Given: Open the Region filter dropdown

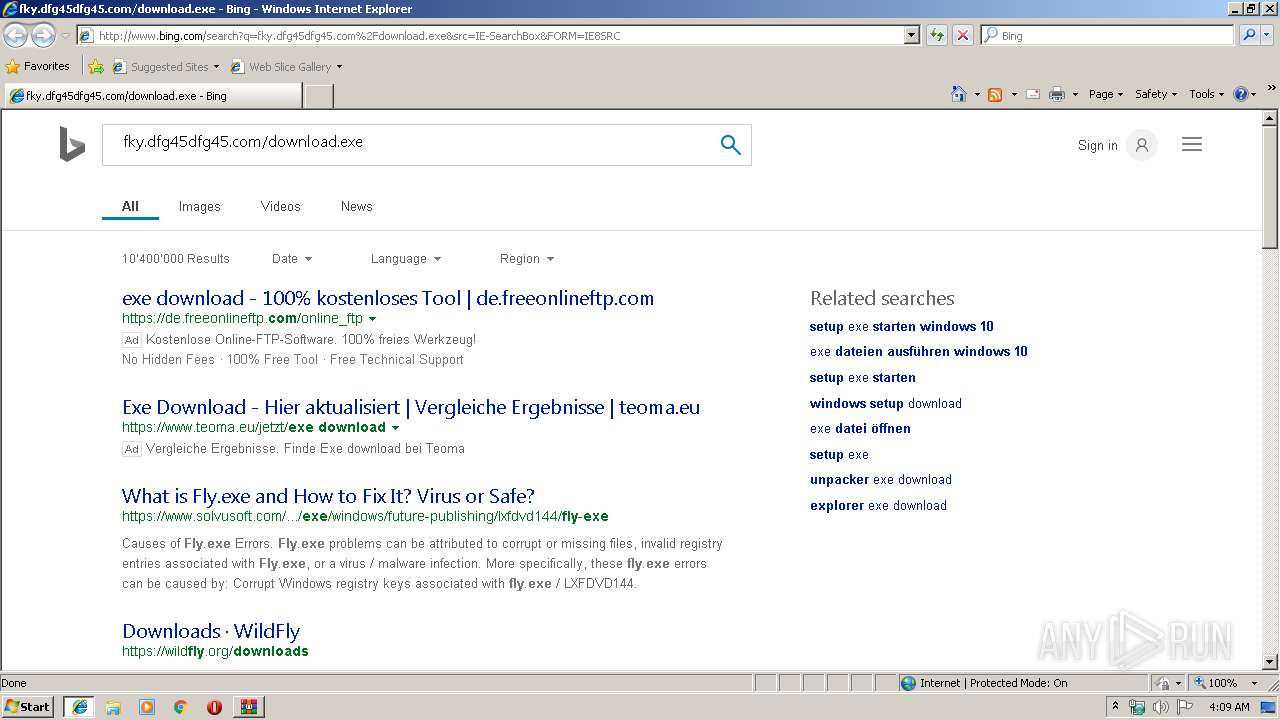Looking at the screenshot, I should [527, 258].
